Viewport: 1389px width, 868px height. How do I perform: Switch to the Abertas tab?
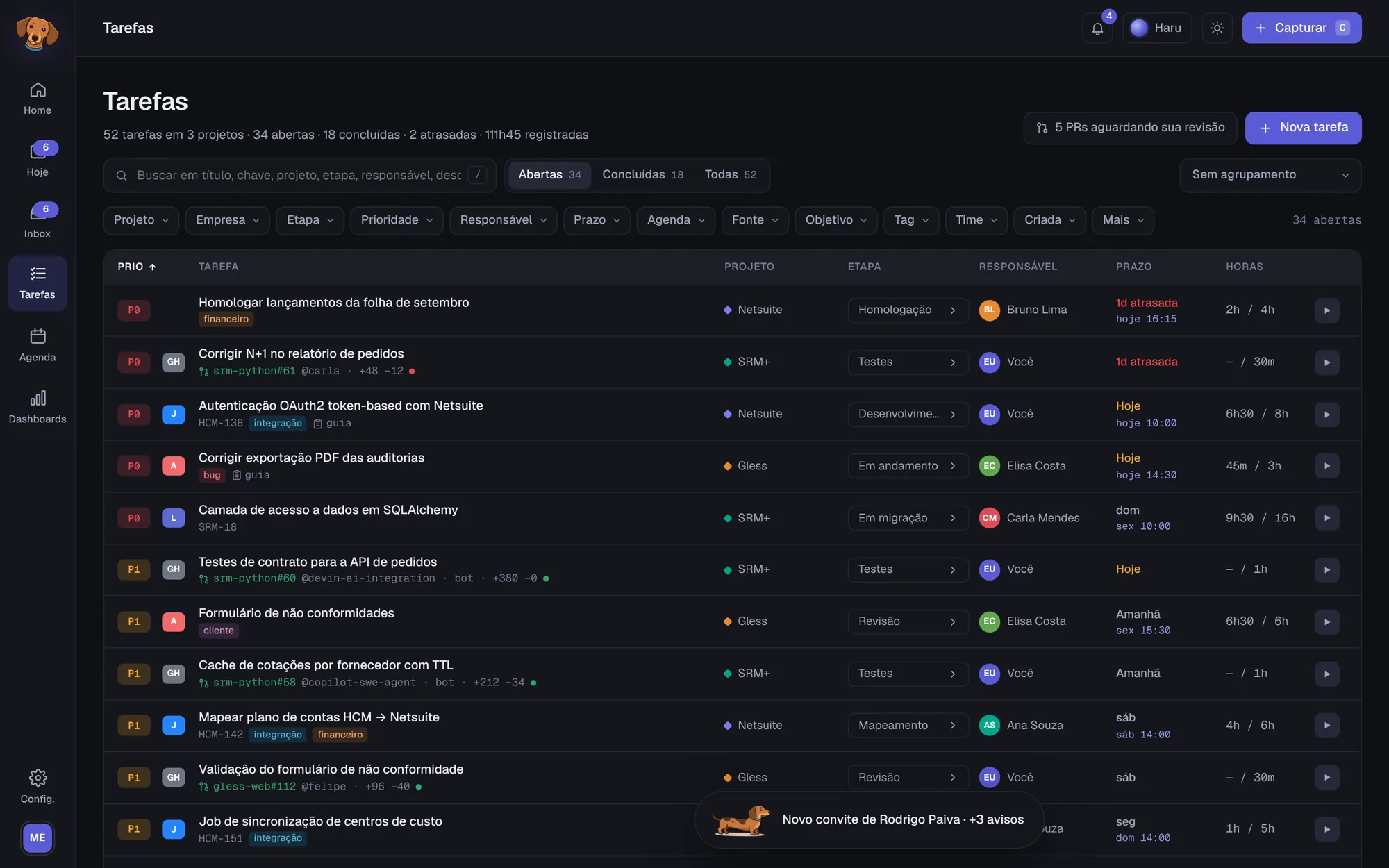point(549,175)
